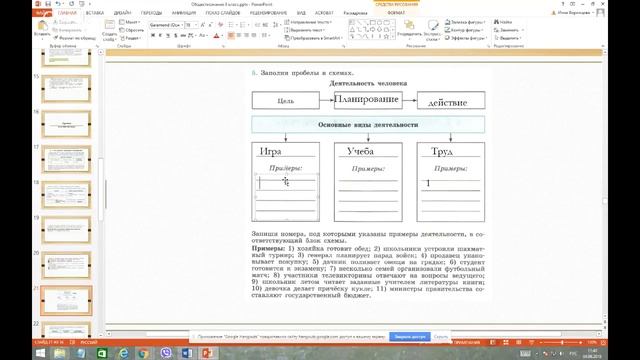Open Internet Explorer from the taskbar
This screenshot has width=640, height=360.
[123, 353]
